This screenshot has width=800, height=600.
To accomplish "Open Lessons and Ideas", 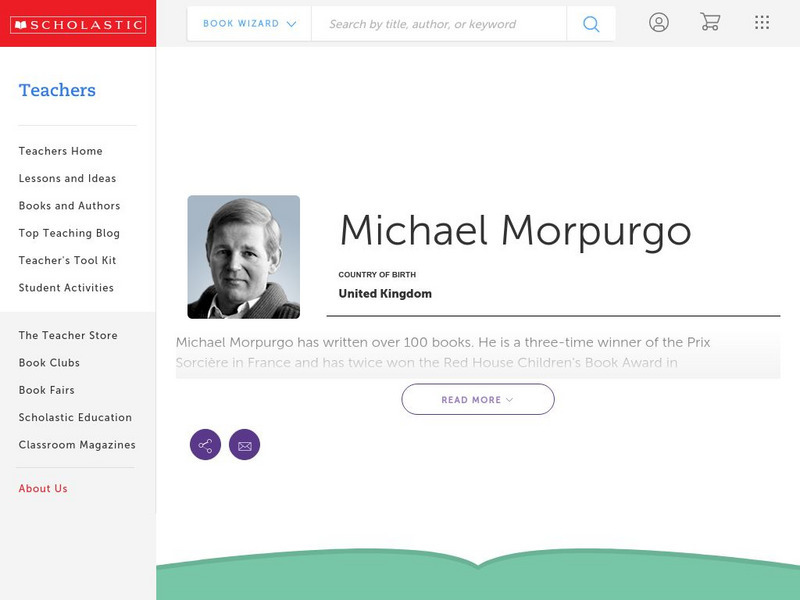I will tap(67, 178).
